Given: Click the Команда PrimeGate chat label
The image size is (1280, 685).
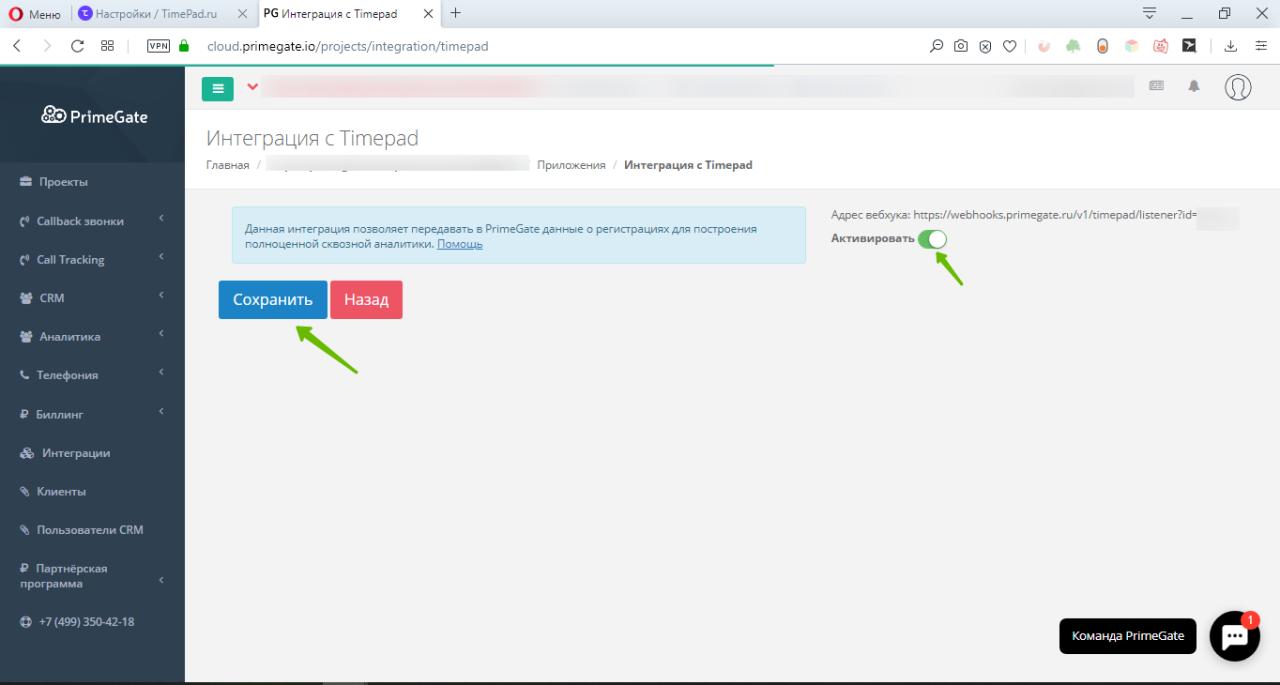Looking at the screenshot, I should (1128, 636).
